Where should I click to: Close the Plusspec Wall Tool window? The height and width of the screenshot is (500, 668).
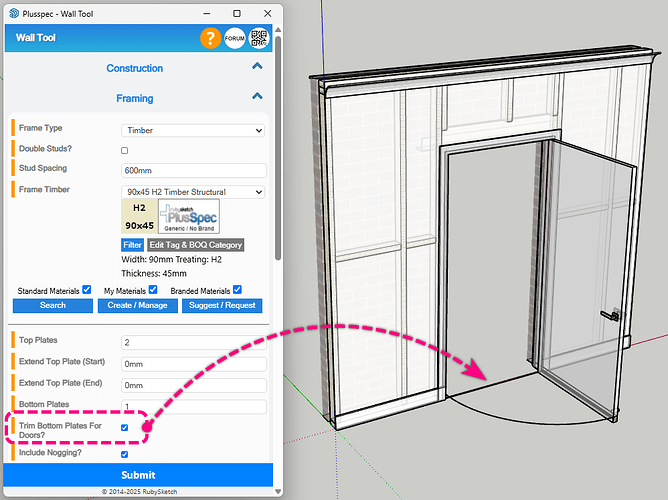(268, 14)
